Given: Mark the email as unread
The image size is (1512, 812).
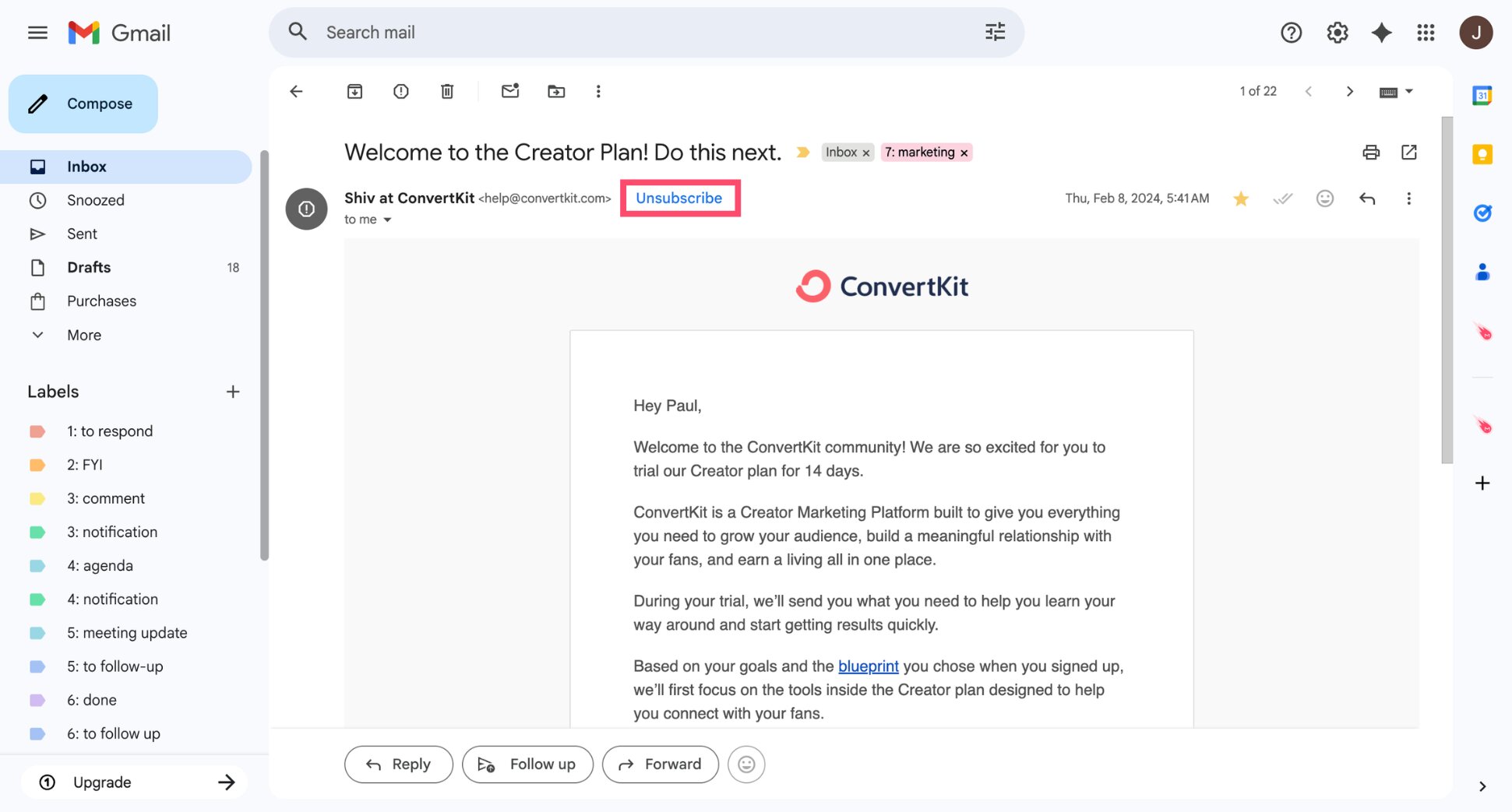Looking at the screenshot, I should pos(510,91).
